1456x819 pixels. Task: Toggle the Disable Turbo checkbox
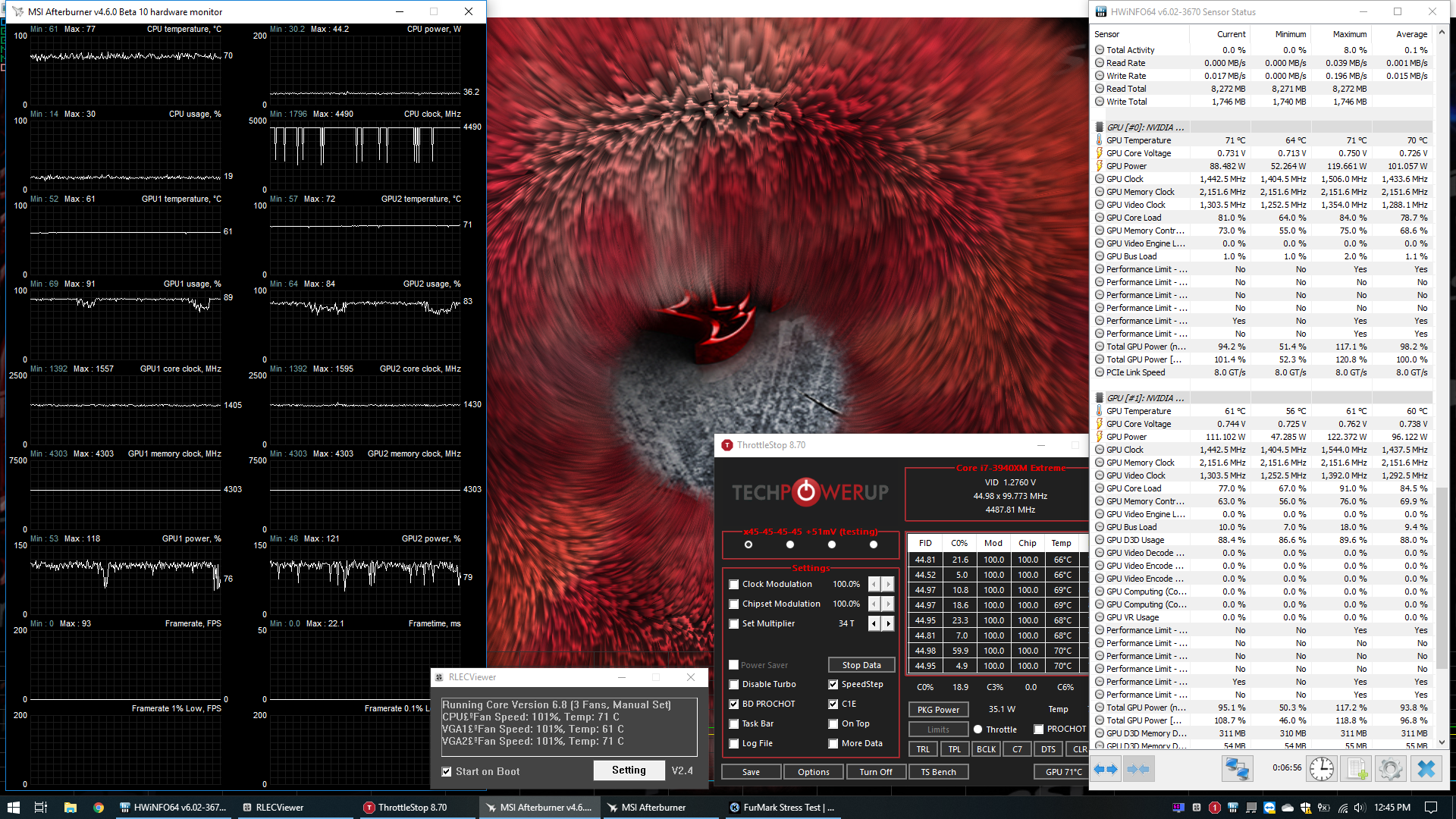click(x=734, y=684)
